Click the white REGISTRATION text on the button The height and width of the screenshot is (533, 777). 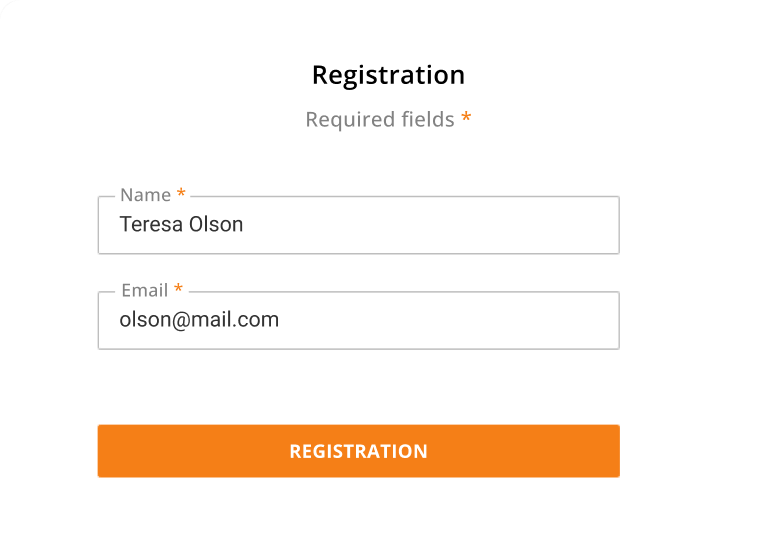coord(358,451)
